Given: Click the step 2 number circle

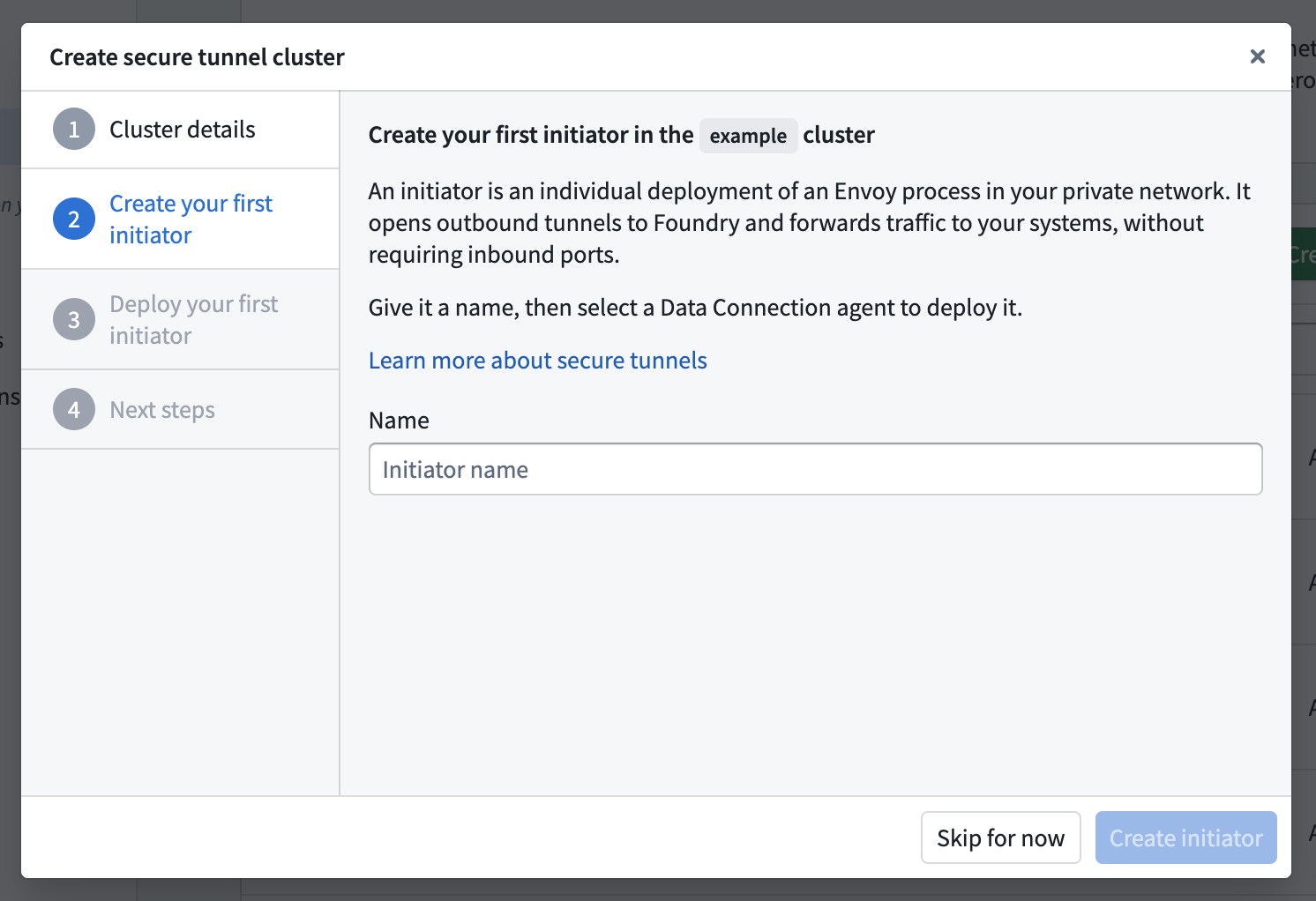Looking at the screenshot, I should [74, 220].
